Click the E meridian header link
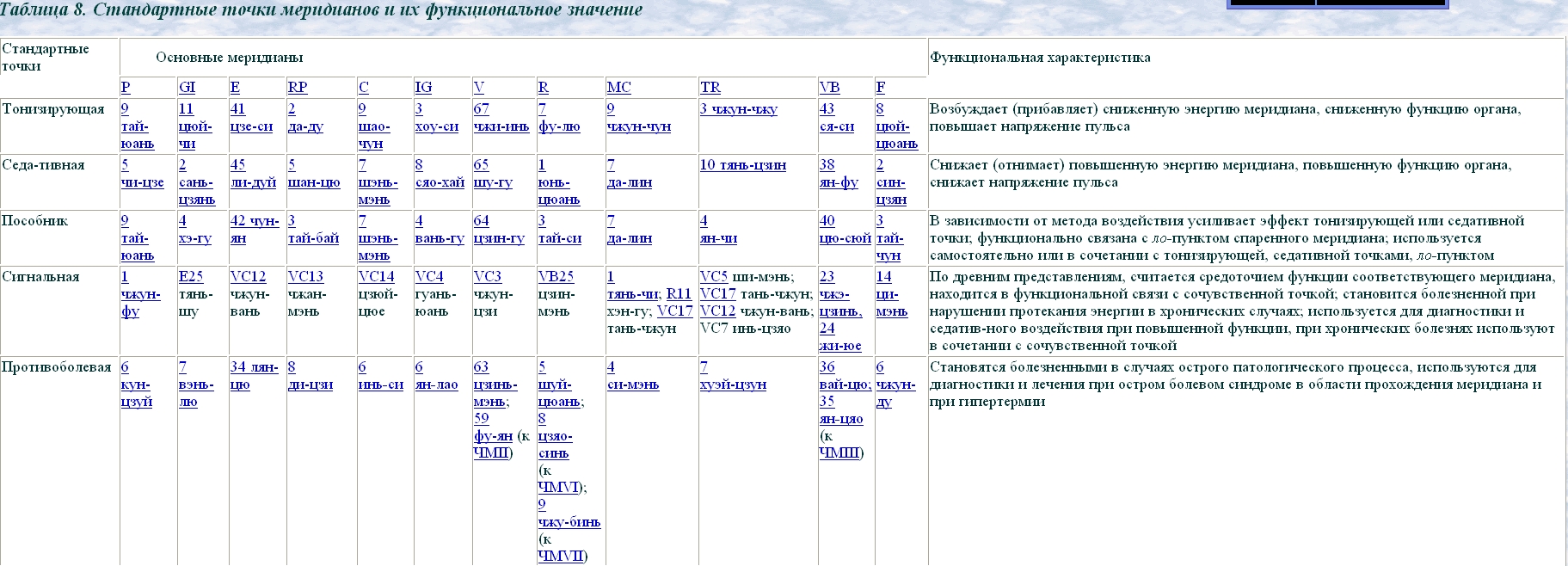 (x=235, y=88)
